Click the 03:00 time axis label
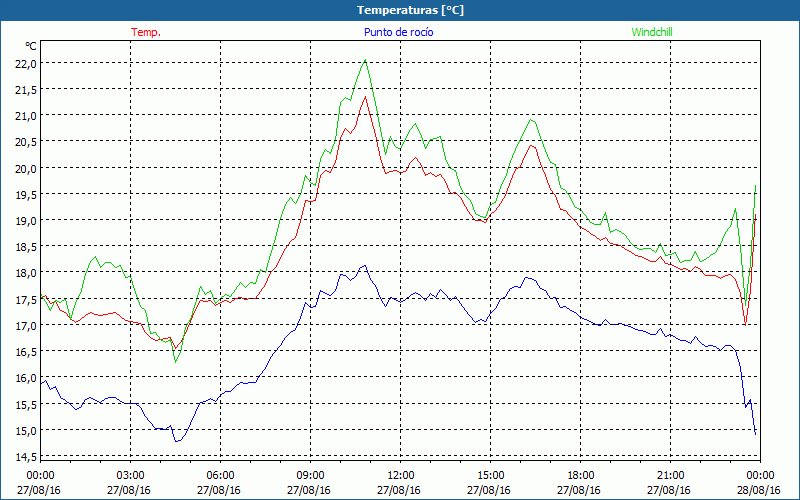This screenshot has height=500, width=800. point(131,476)
